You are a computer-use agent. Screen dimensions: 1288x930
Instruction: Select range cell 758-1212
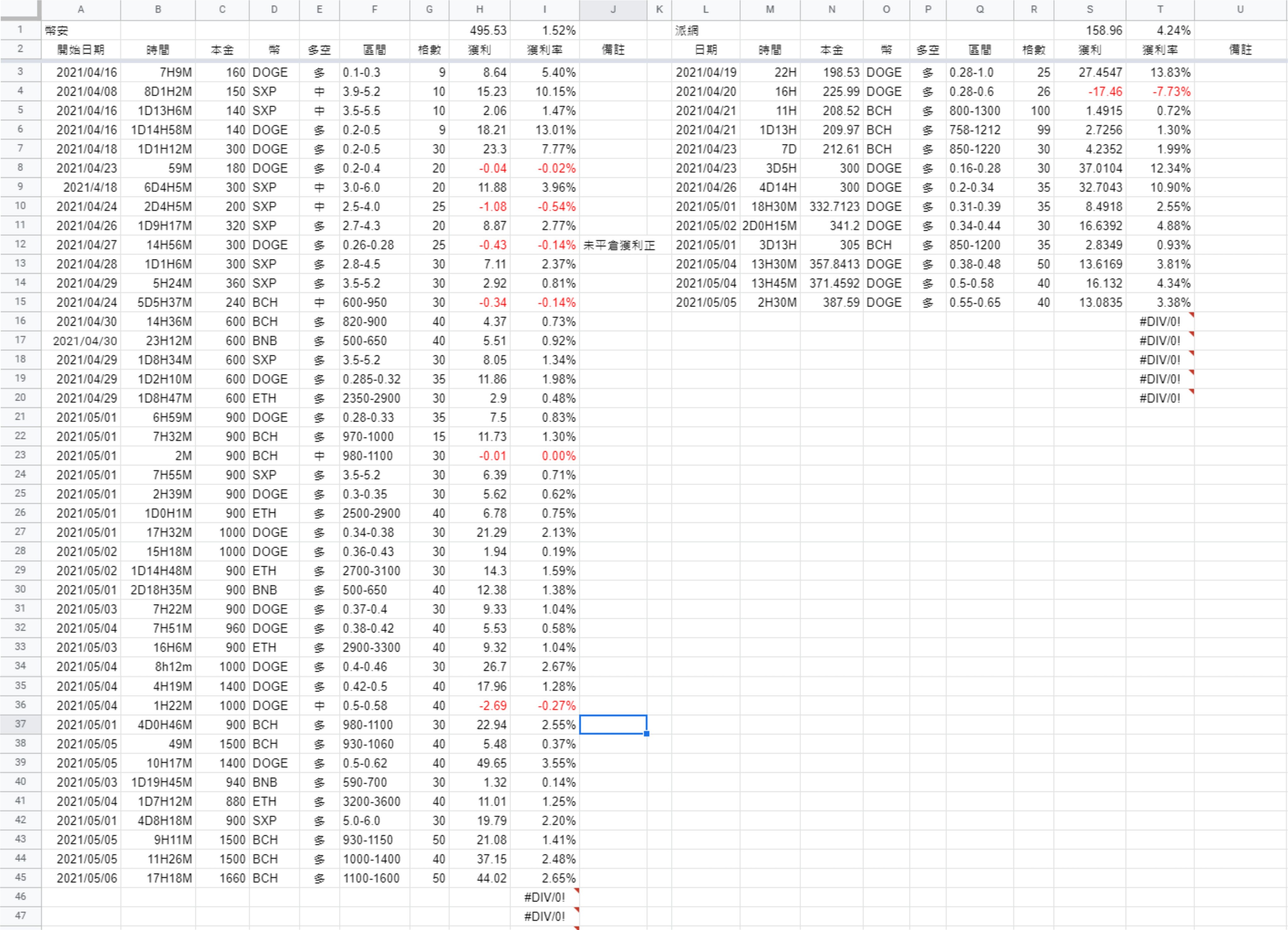click(x=980, y=130)
